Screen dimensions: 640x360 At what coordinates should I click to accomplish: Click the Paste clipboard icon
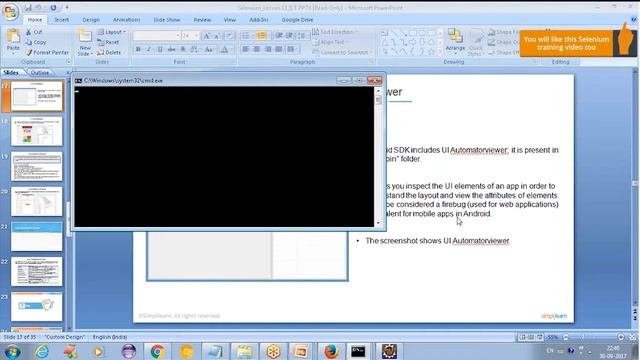pos(13,37)
